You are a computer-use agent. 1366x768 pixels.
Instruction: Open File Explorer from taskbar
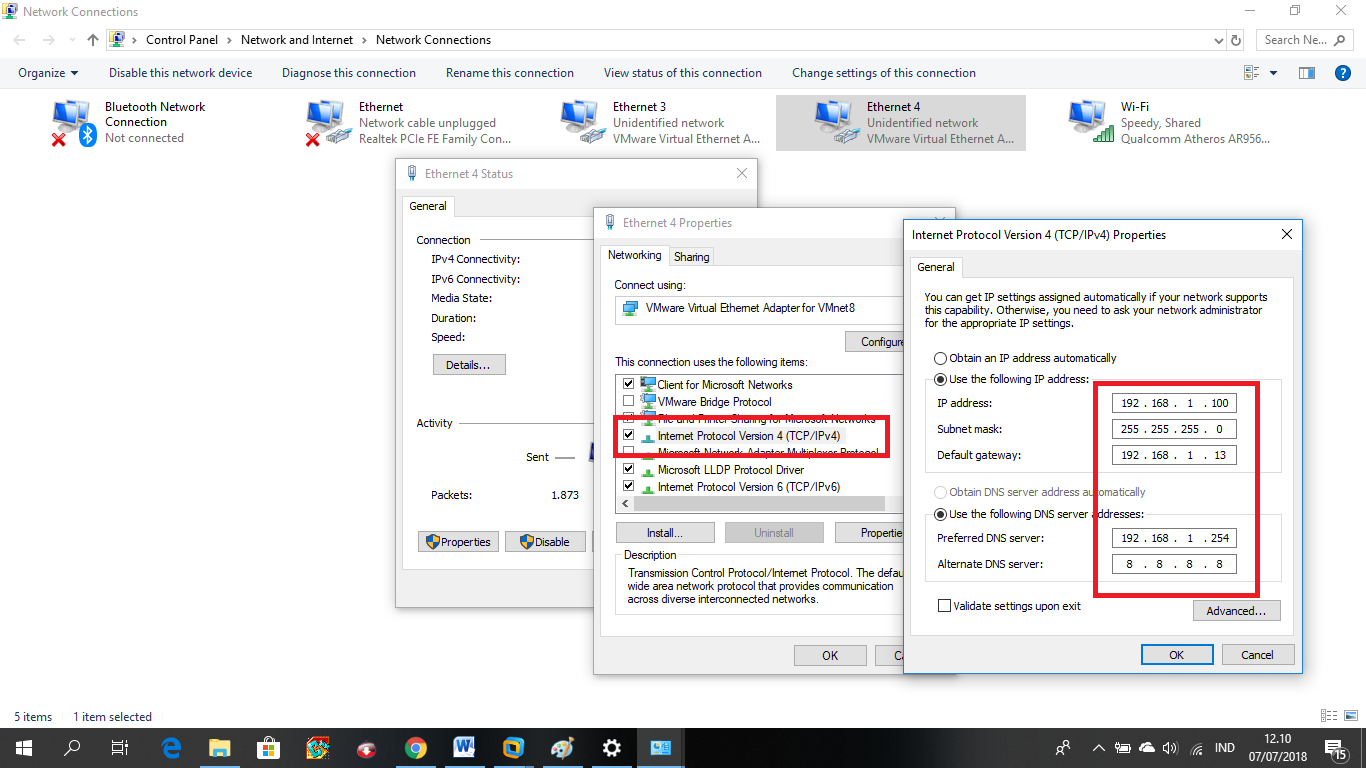(x=220, y=747)
